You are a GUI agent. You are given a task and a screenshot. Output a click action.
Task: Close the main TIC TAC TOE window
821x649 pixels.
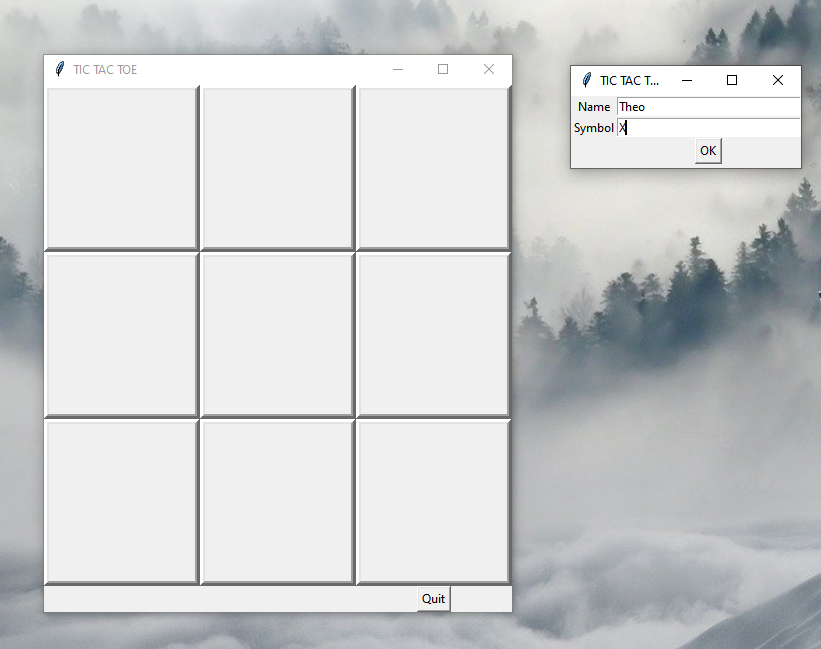pyautogui.click(x=489, y=69)
